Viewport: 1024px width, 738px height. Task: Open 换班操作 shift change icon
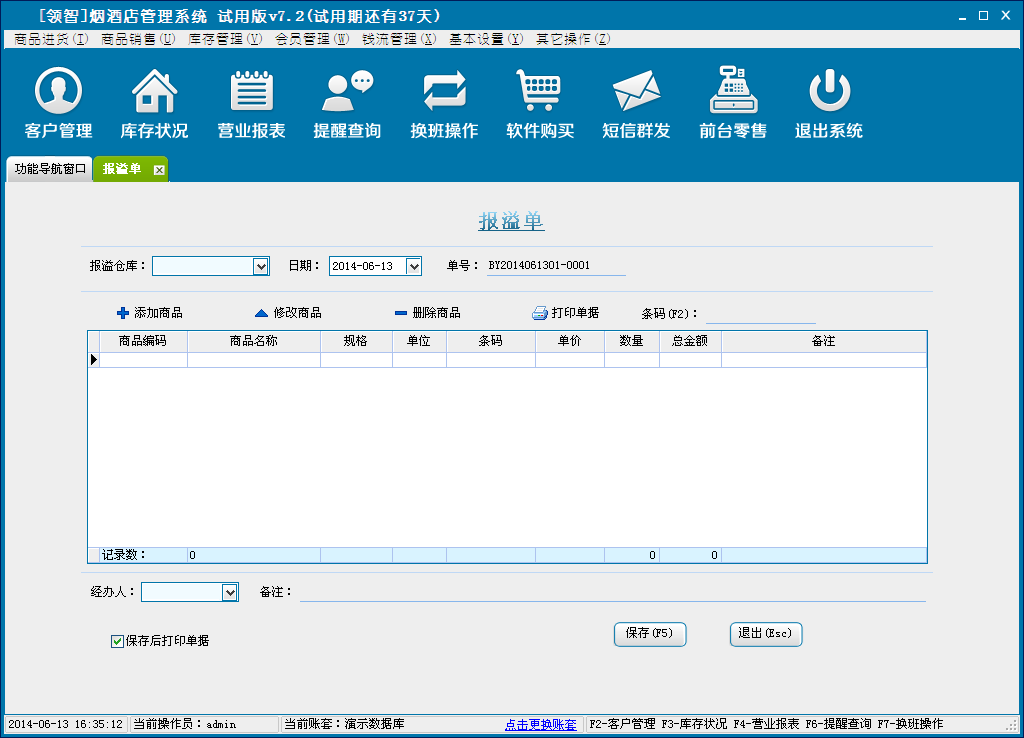tap(444, 92)
